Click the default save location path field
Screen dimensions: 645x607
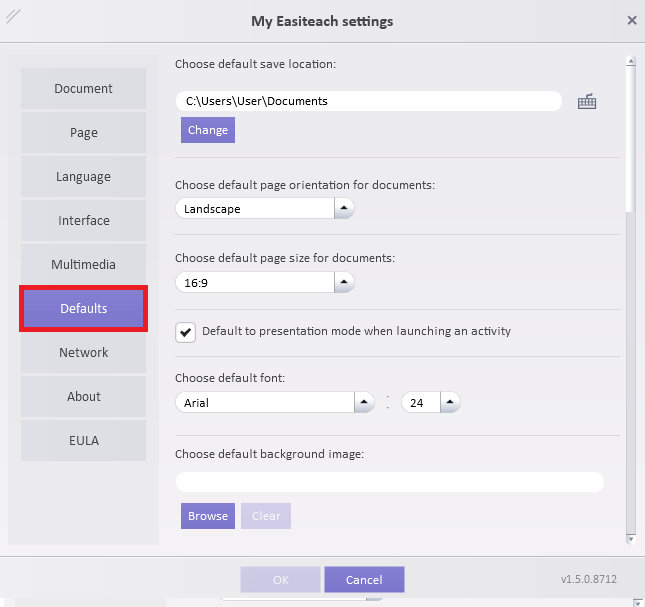coord(368,101)
